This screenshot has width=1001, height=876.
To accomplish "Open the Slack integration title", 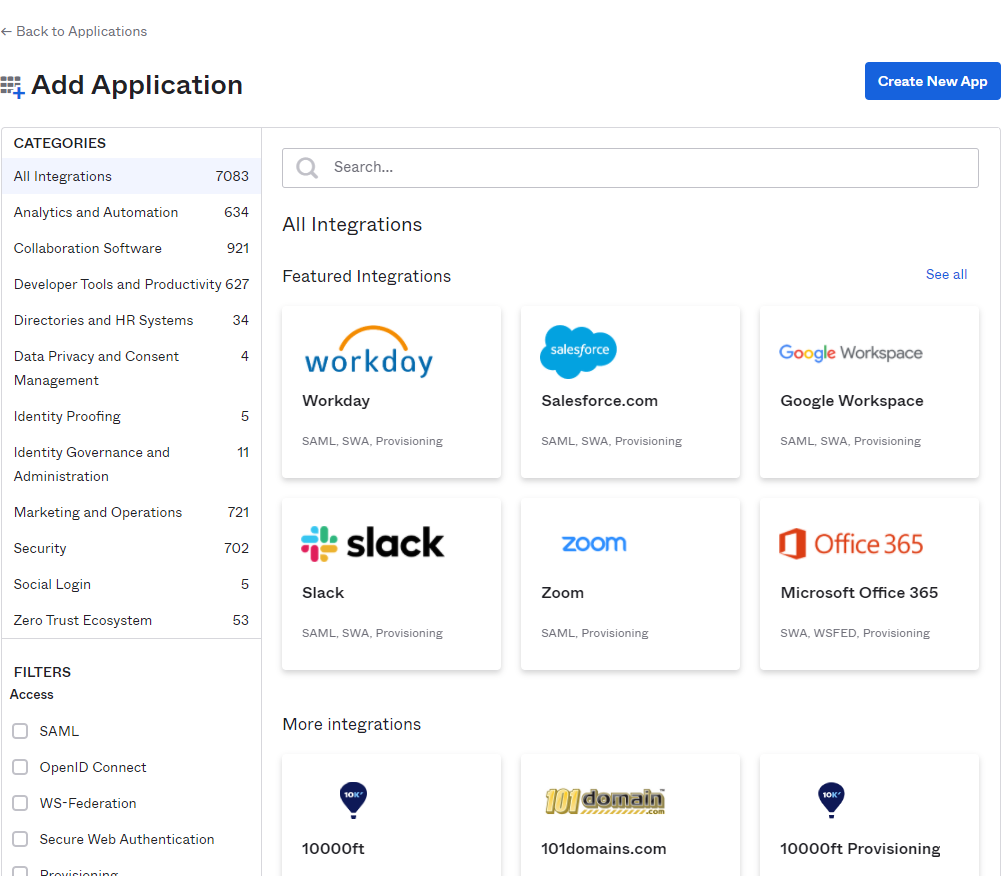I will point(323,593).
